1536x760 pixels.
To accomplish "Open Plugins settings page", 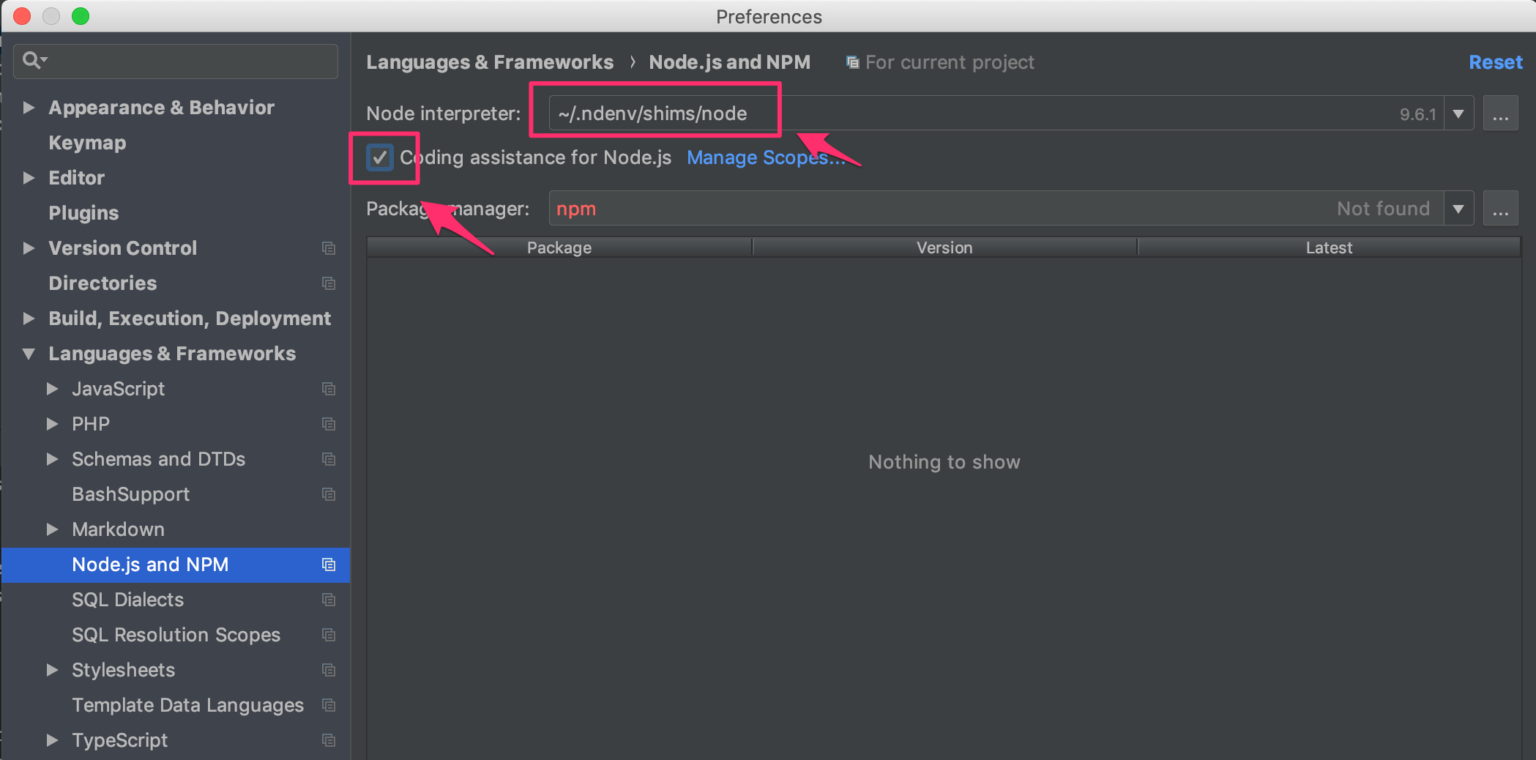I will pyautogui.click(x=83, y=213).
